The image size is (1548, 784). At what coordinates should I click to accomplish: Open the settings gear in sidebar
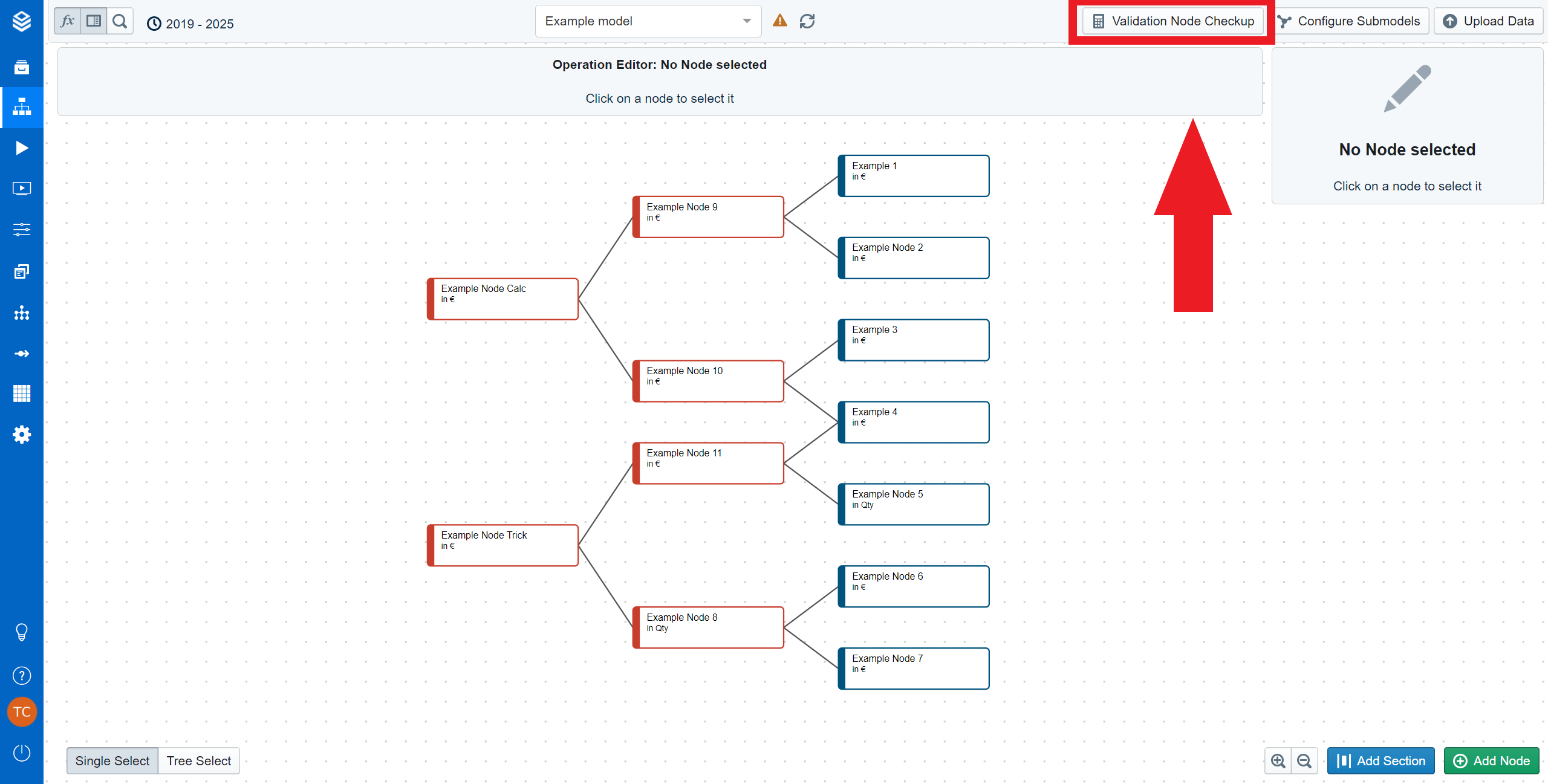click(x=22, y=434)
